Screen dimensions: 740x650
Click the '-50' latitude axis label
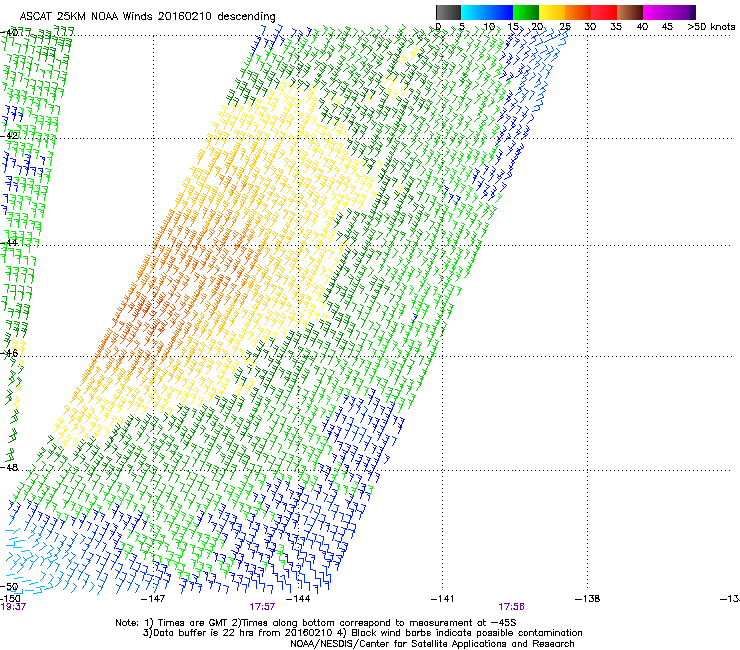coord(9,587)
